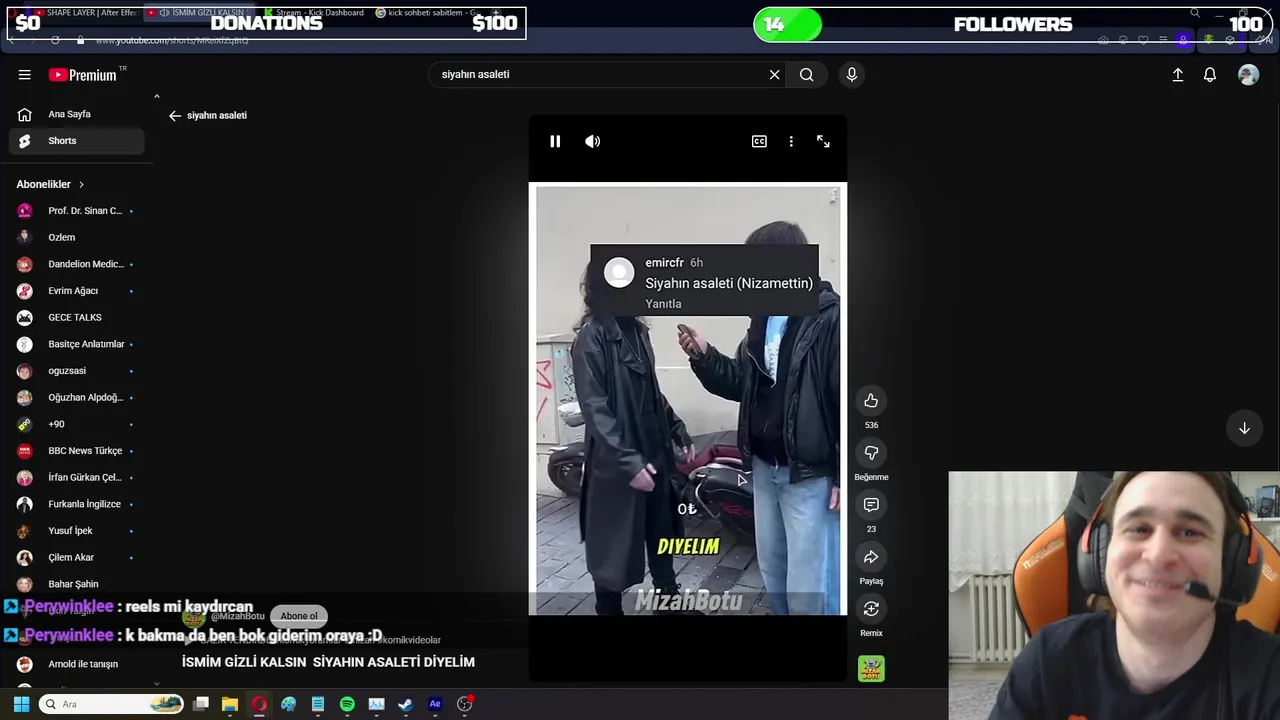The width and height of the screenshot is (1280, 720).
Task: Skip to the next Short with down arrow
Action: coord(1244,428)
